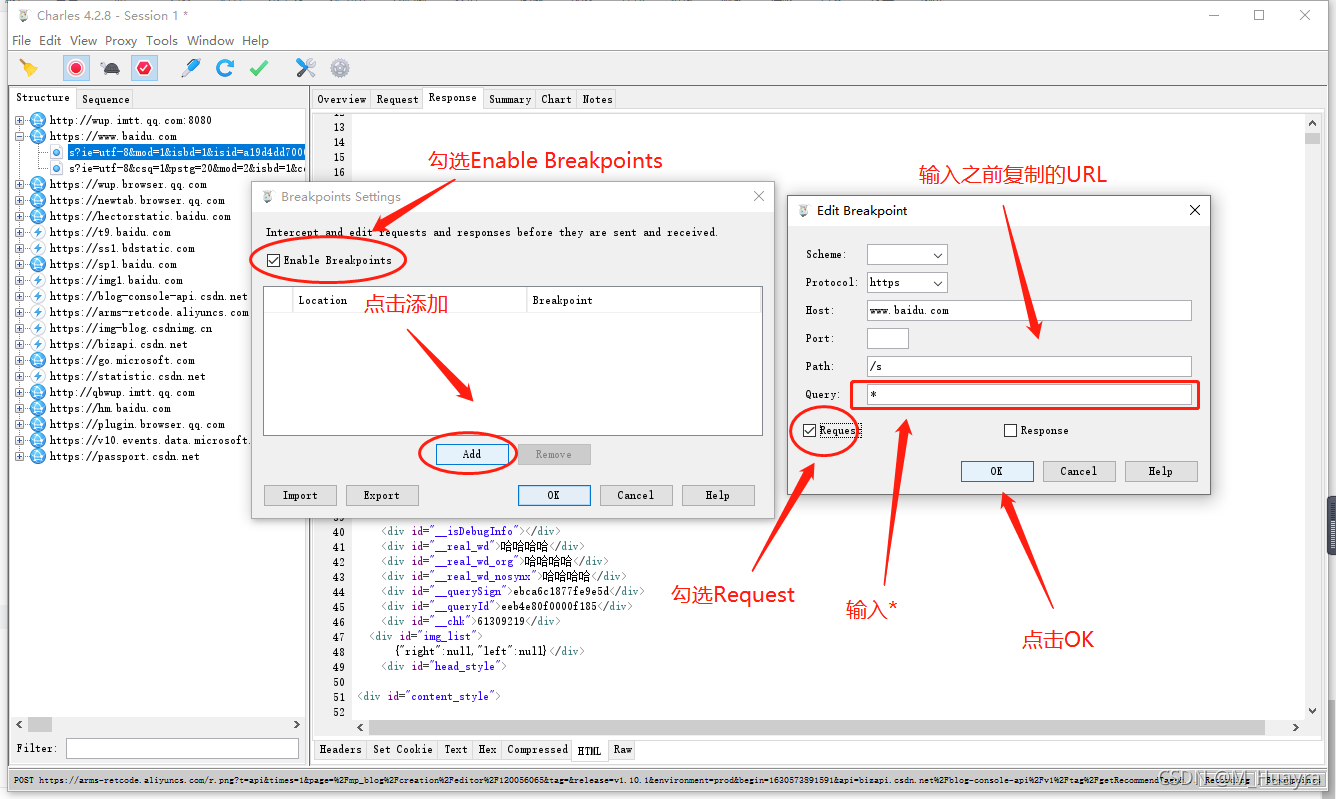Click the Query input field

coord(1029,395)
